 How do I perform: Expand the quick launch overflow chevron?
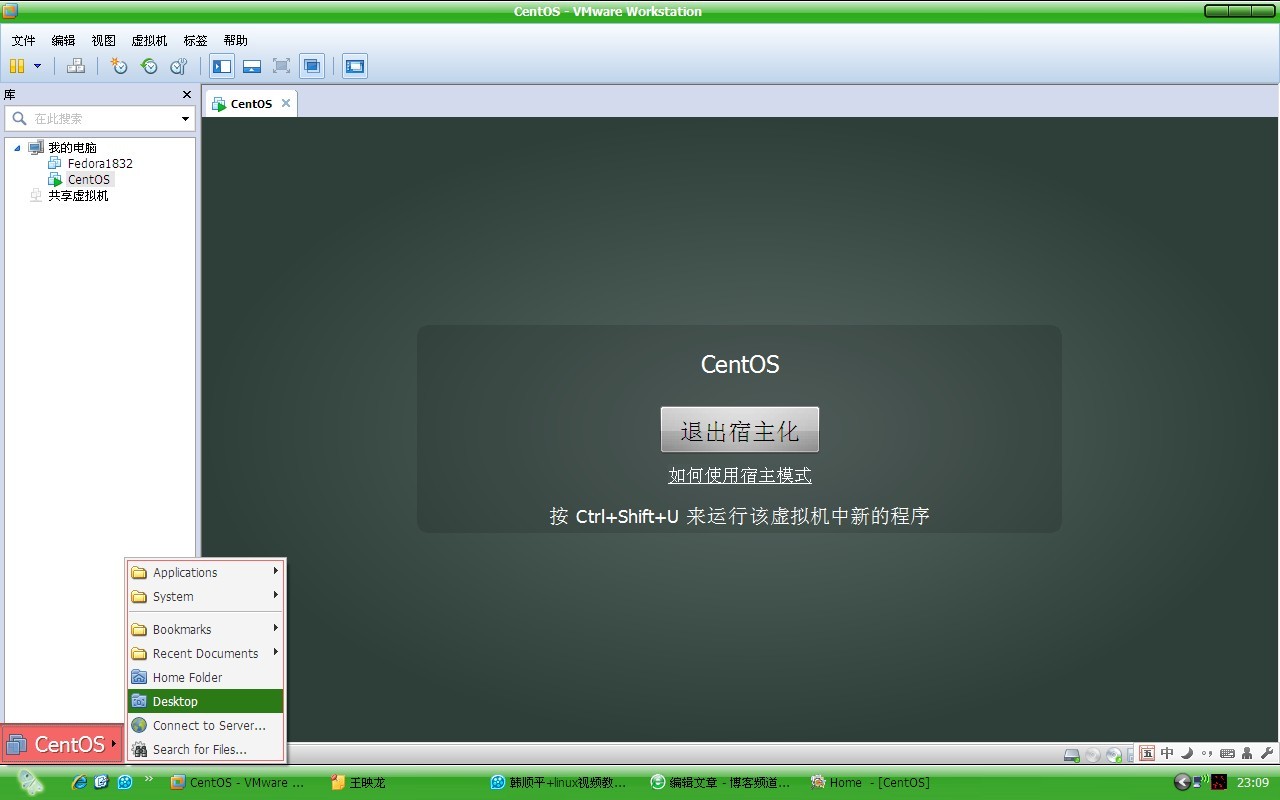coord(149,778)
